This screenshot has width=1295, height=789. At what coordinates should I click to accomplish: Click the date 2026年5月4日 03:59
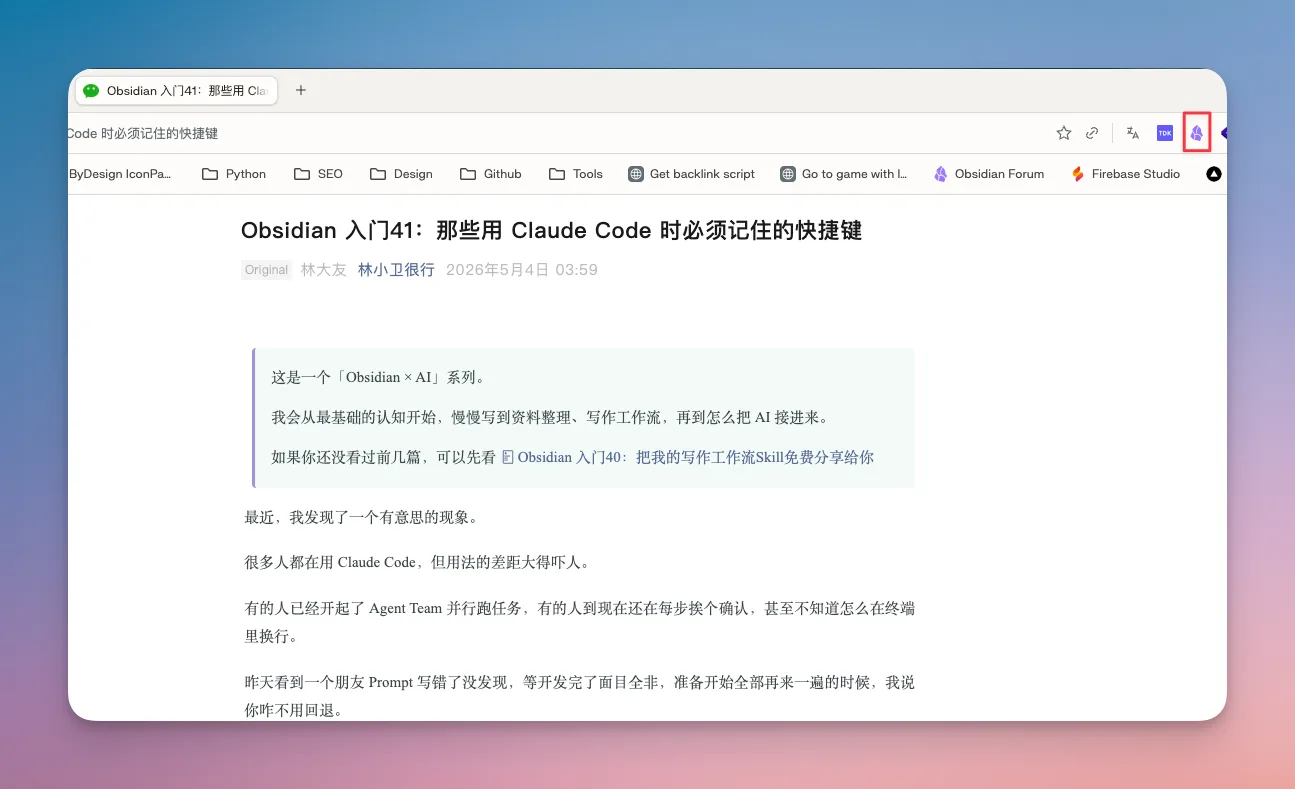pyautogui.click(x=522, y=270)
